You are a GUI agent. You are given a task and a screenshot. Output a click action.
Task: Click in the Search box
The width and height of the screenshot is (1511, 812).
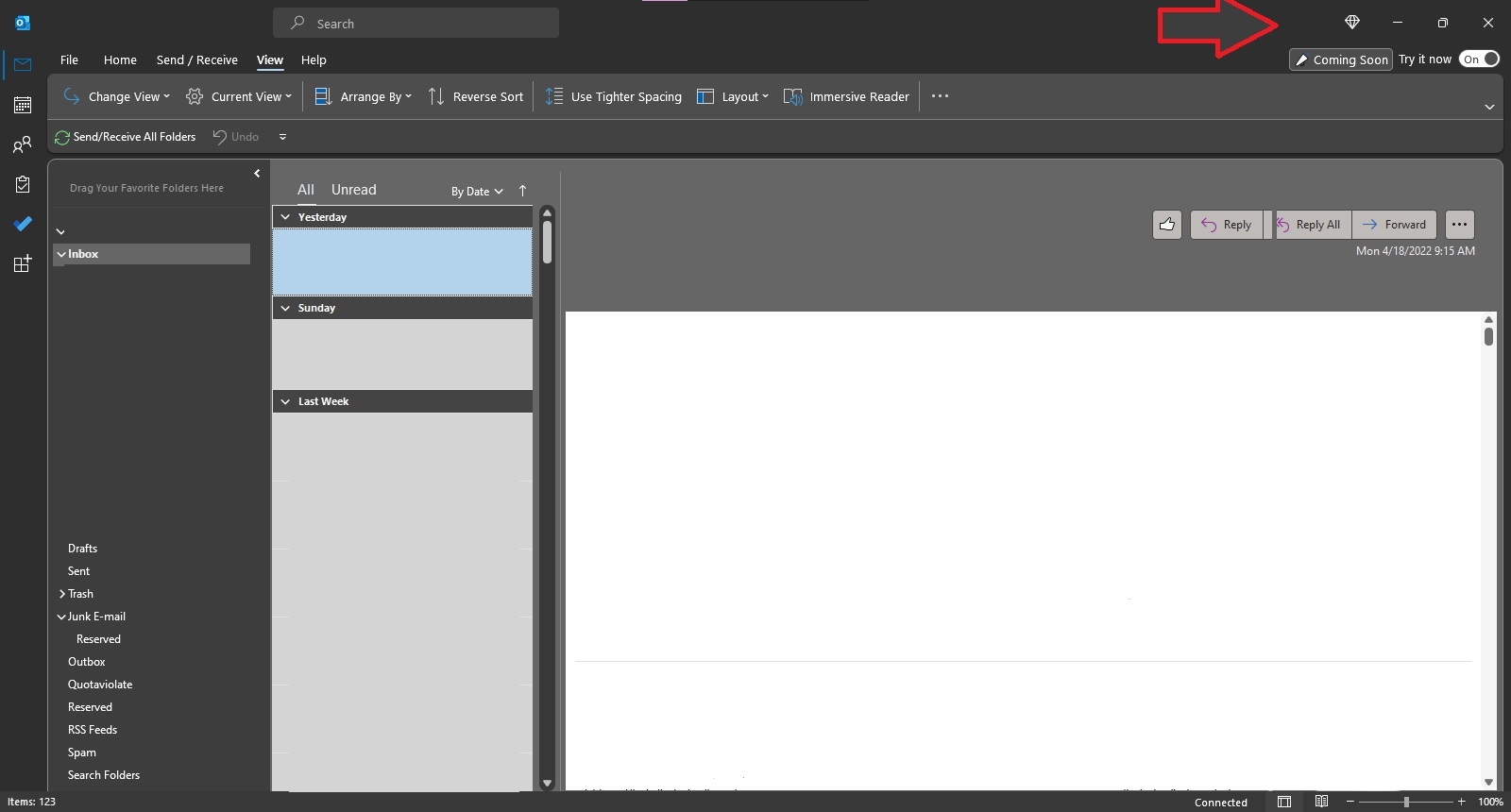click(x=416, y=23)
